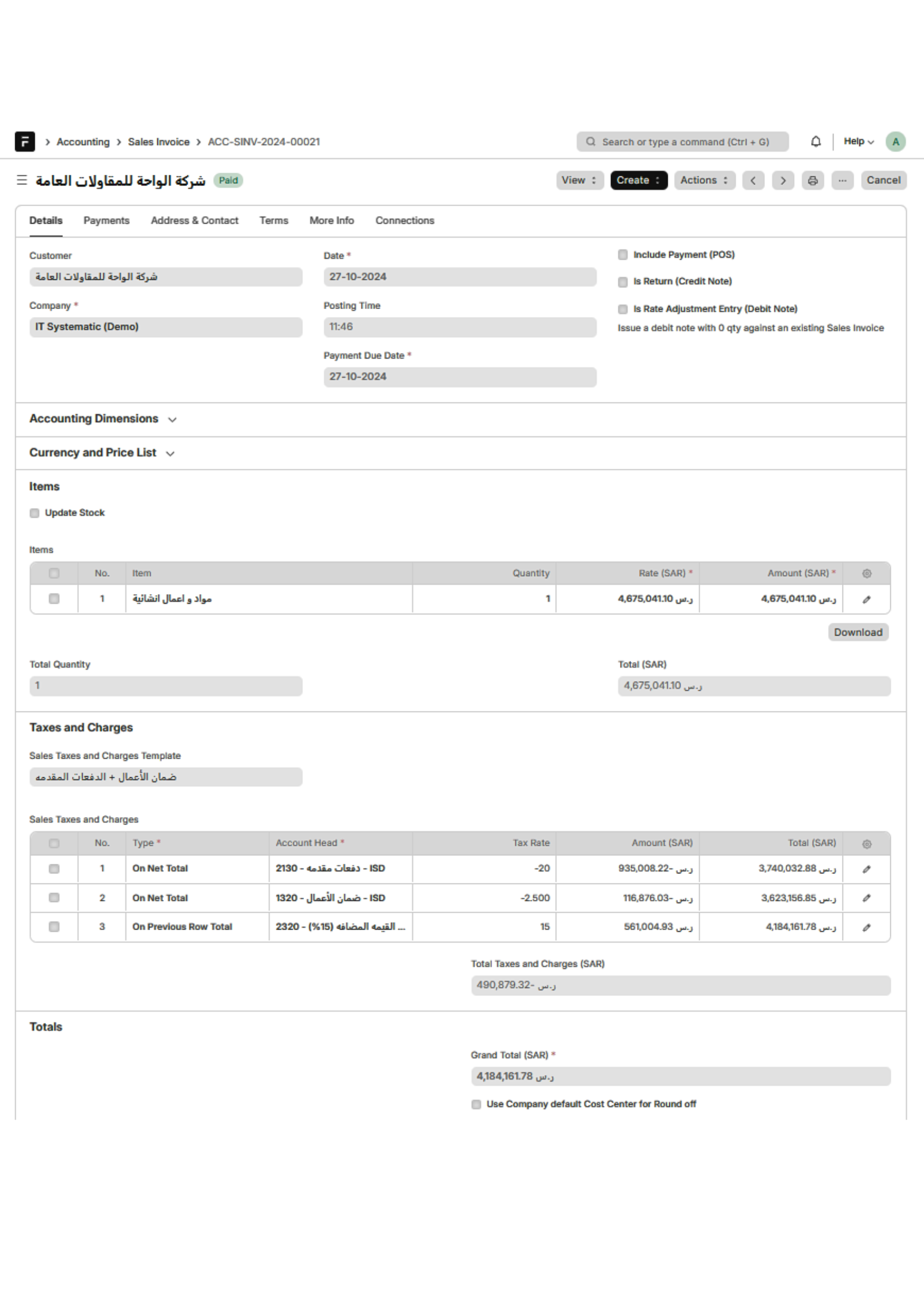Toggle the sidebar hamburger menu icon

21,180
